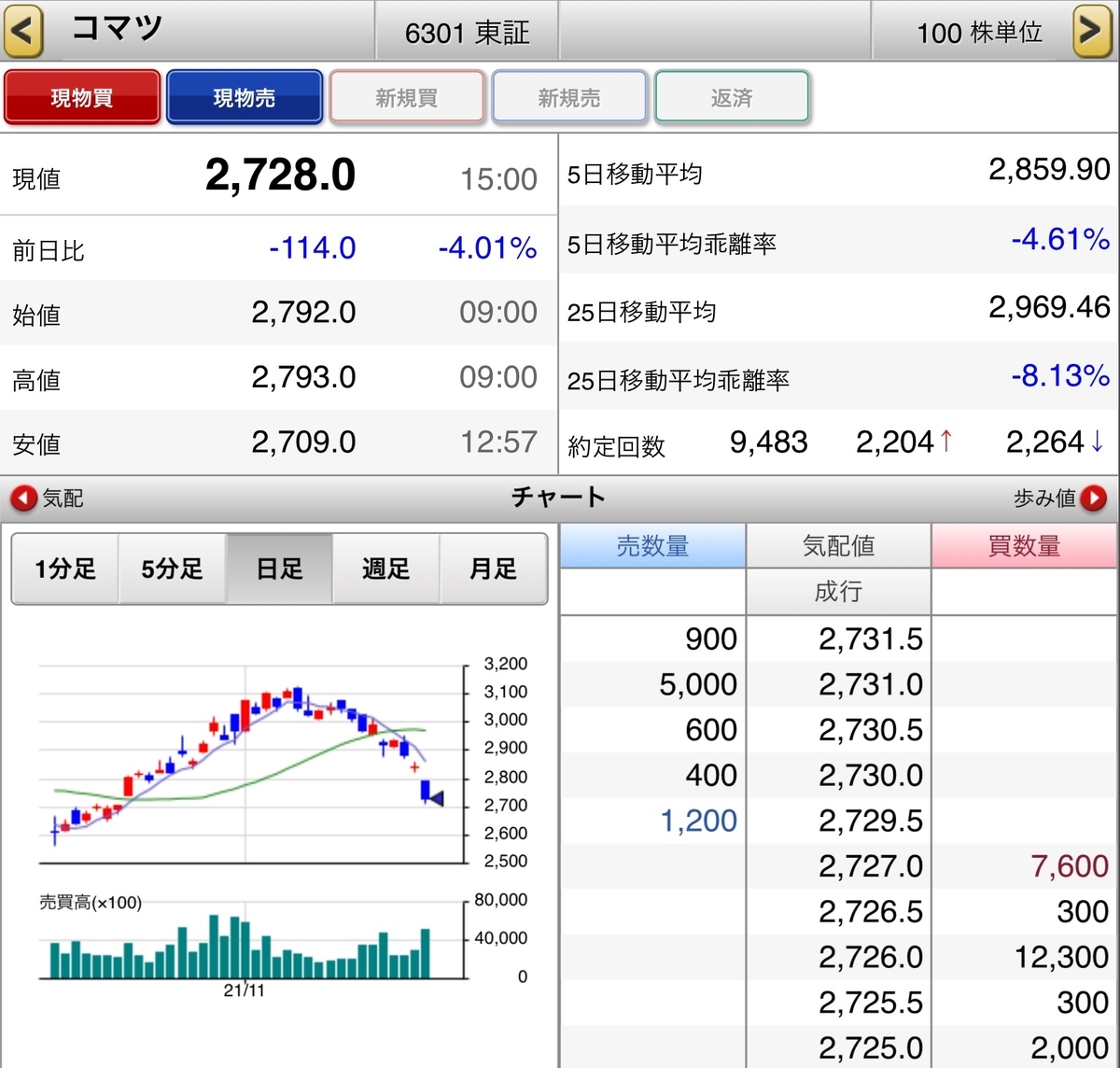Tap 5日移動平均乖離率 value -4.61%

pyautogui.click(x=1060, y=240)
